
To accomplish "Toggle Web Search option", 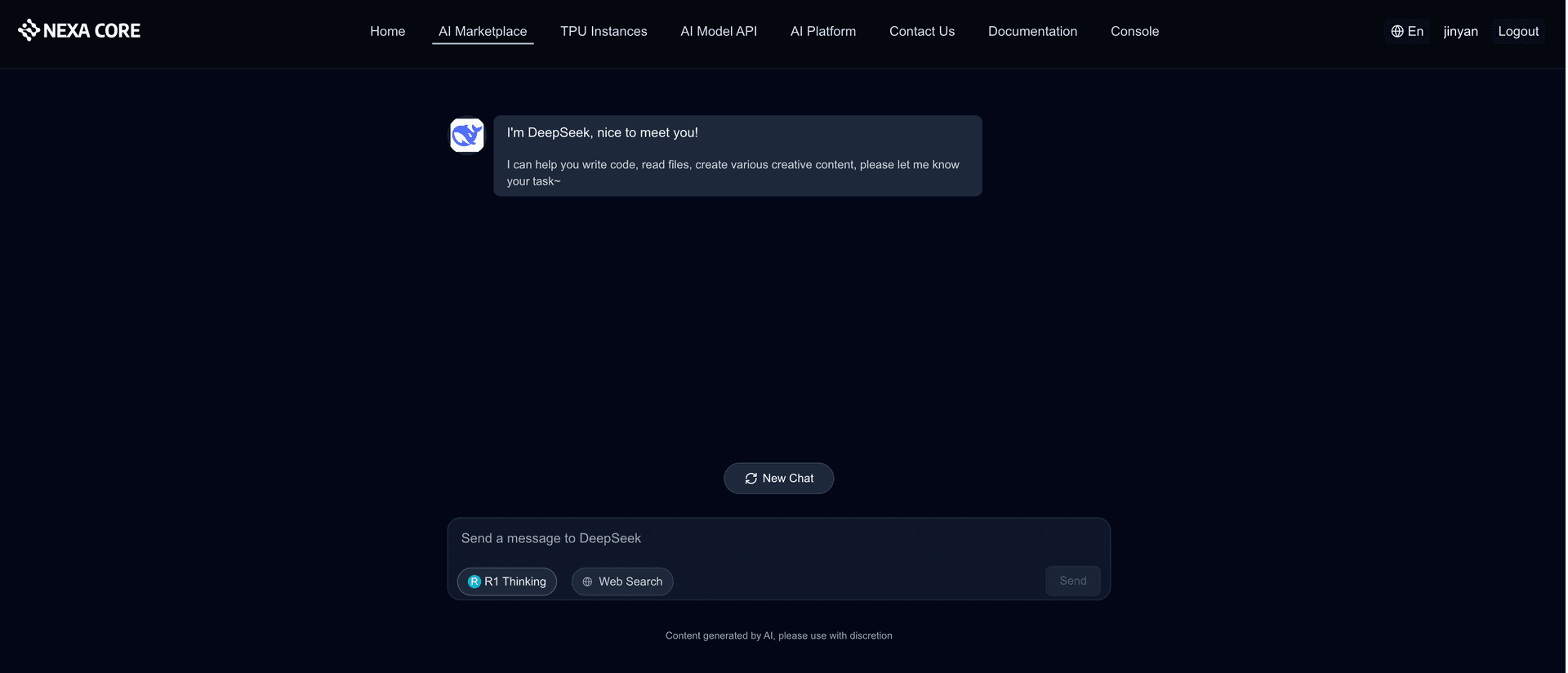I will click(x=622, y=582).
